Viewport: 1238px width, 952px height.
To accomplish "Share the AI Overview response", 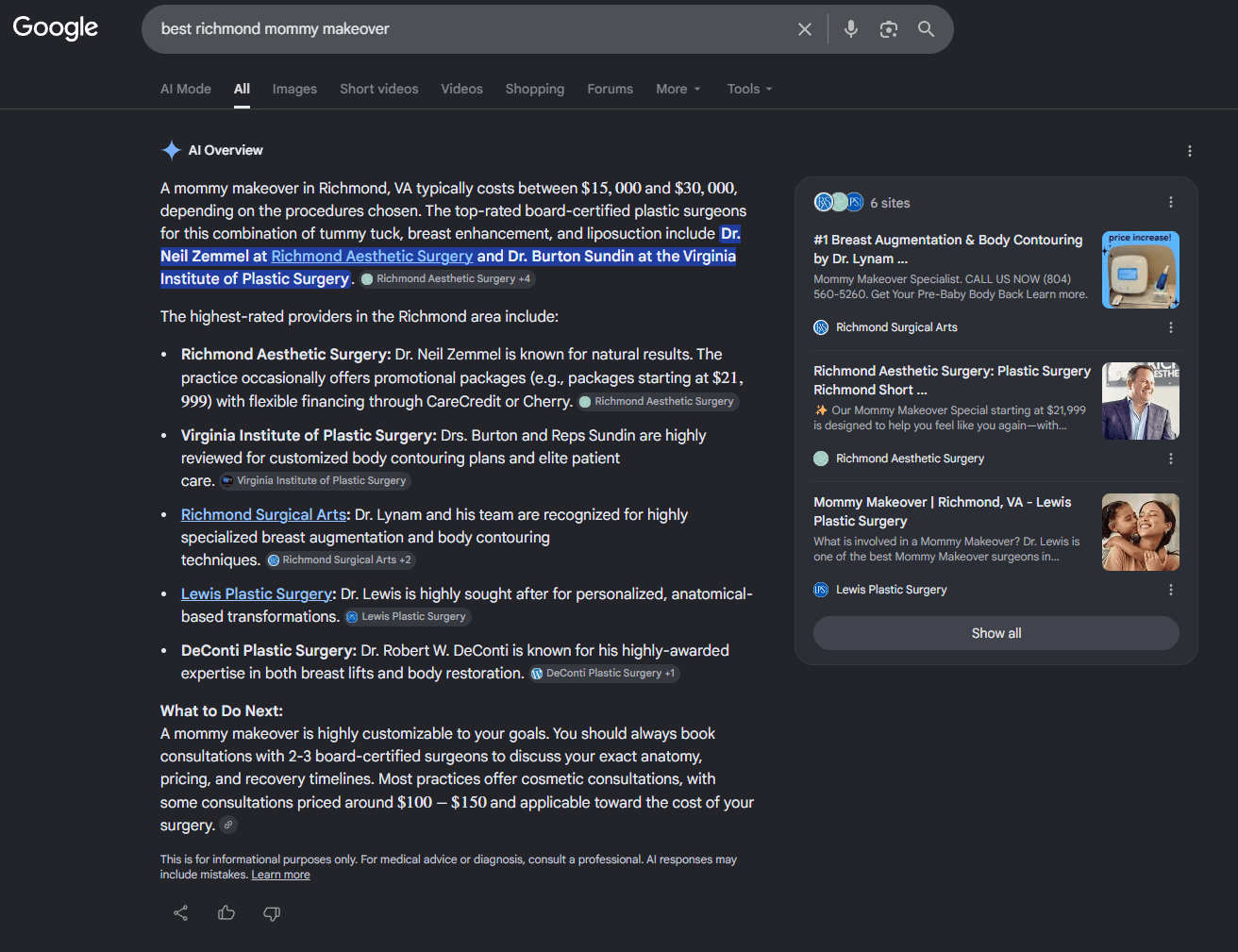I will 181,912.
